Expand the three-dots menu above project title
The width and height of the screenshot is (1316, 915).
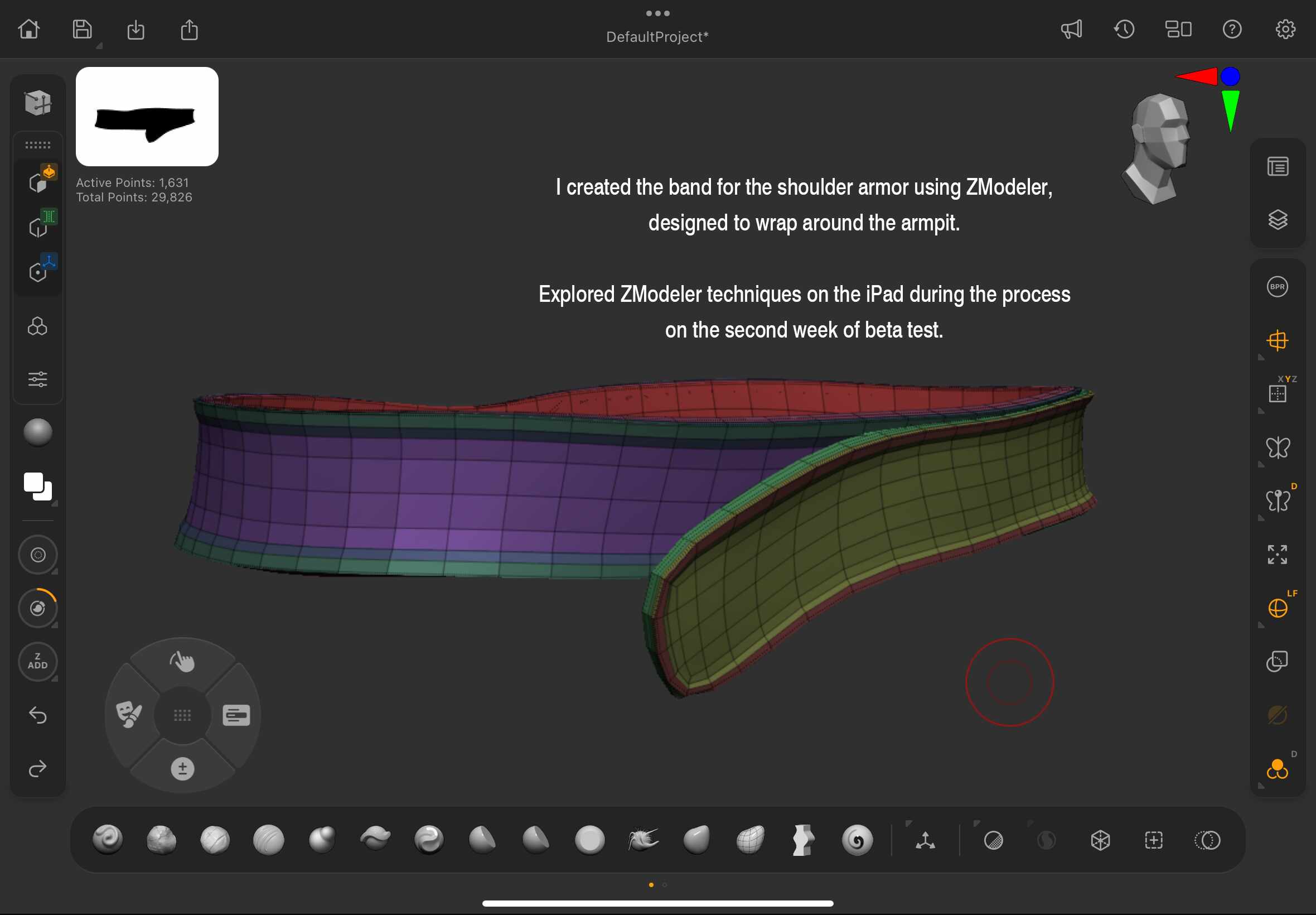pyautogui.click(x=657, y=13)
